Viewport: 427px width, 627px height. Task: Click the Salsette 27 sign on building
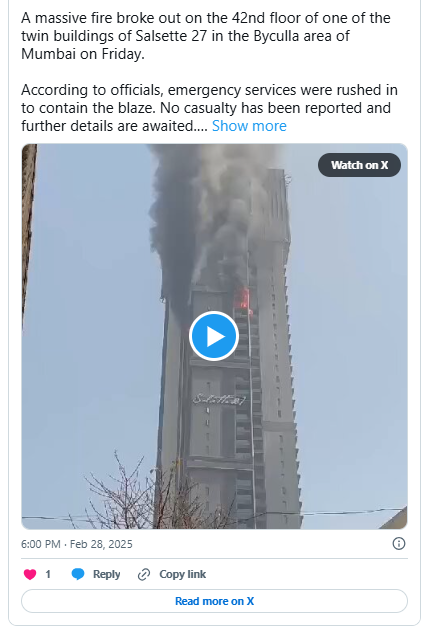coord(219,399)
